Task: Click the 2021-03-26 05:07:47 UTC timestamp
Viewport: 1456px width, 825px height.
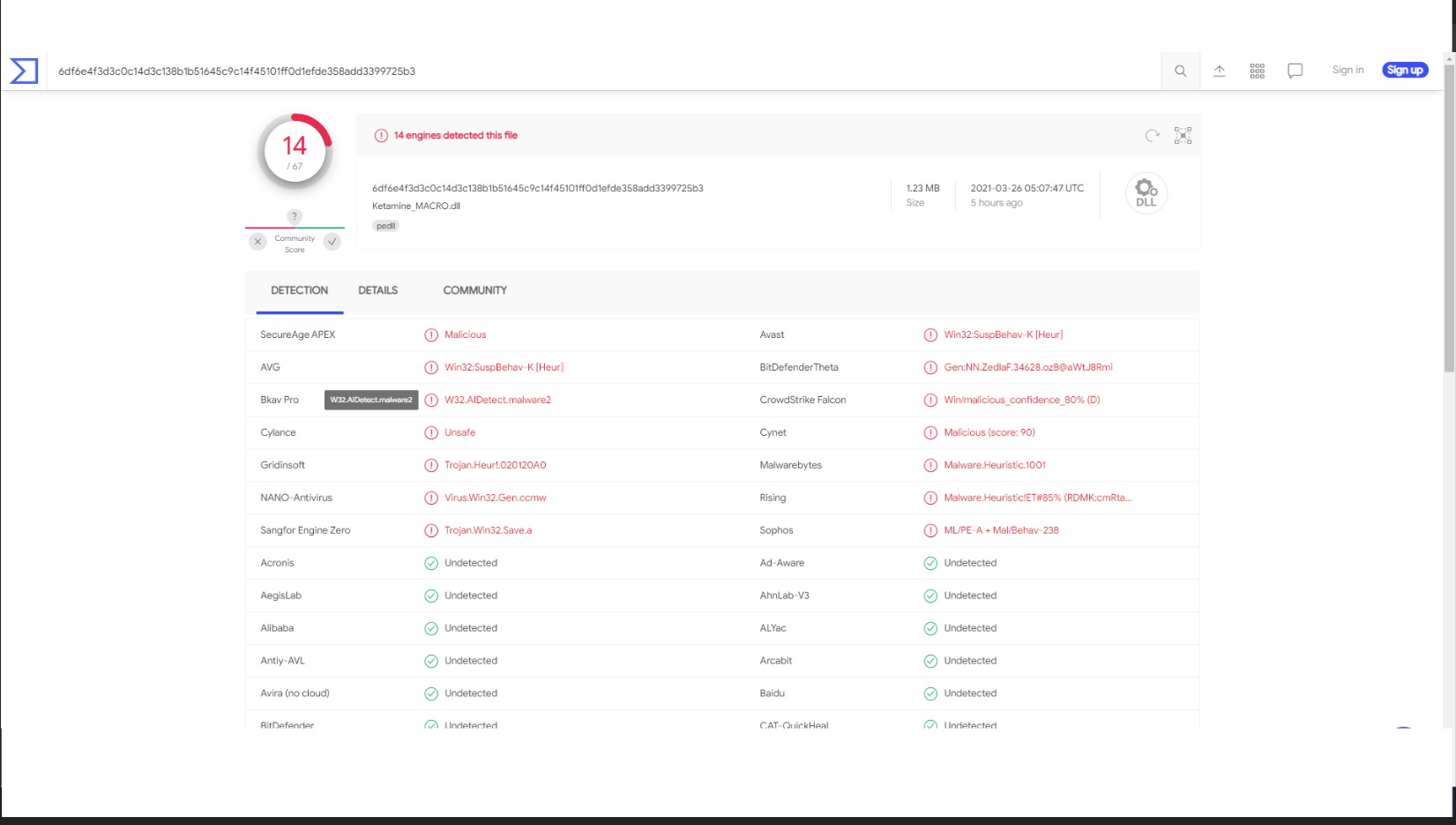Action: [1027, 188]
